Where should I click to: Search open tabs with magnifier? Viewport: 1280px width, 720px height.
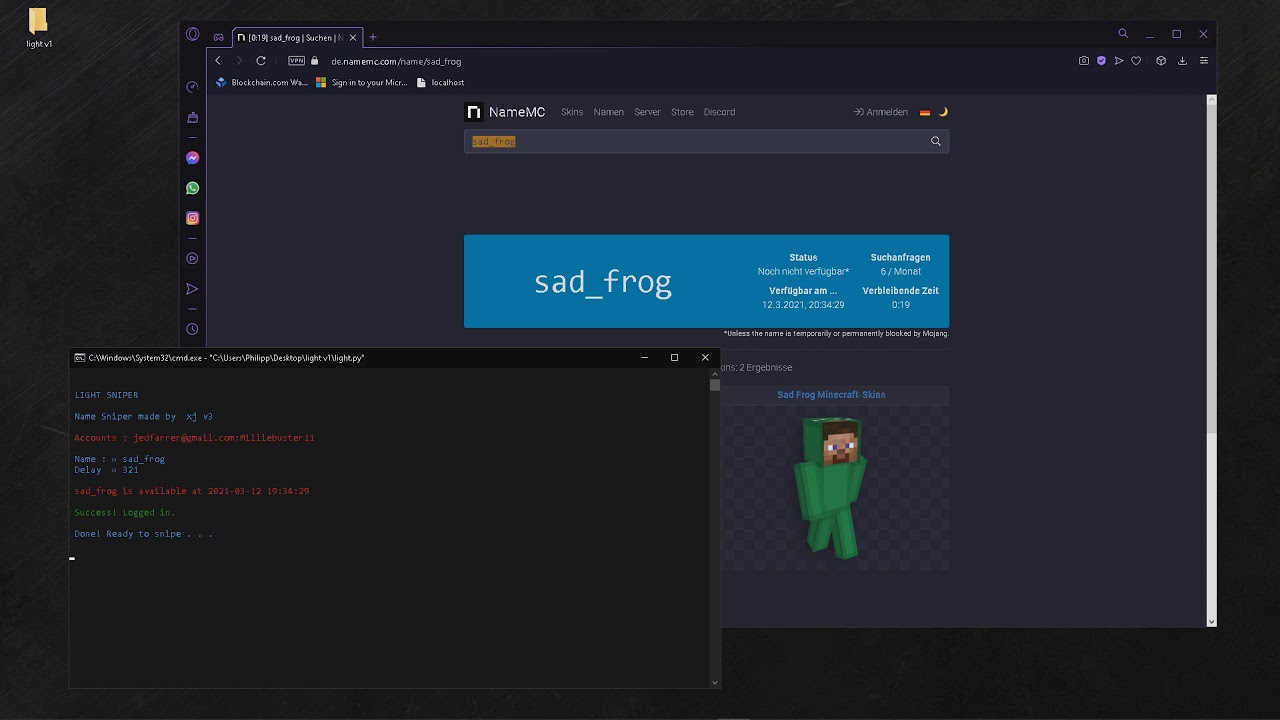1123,34
